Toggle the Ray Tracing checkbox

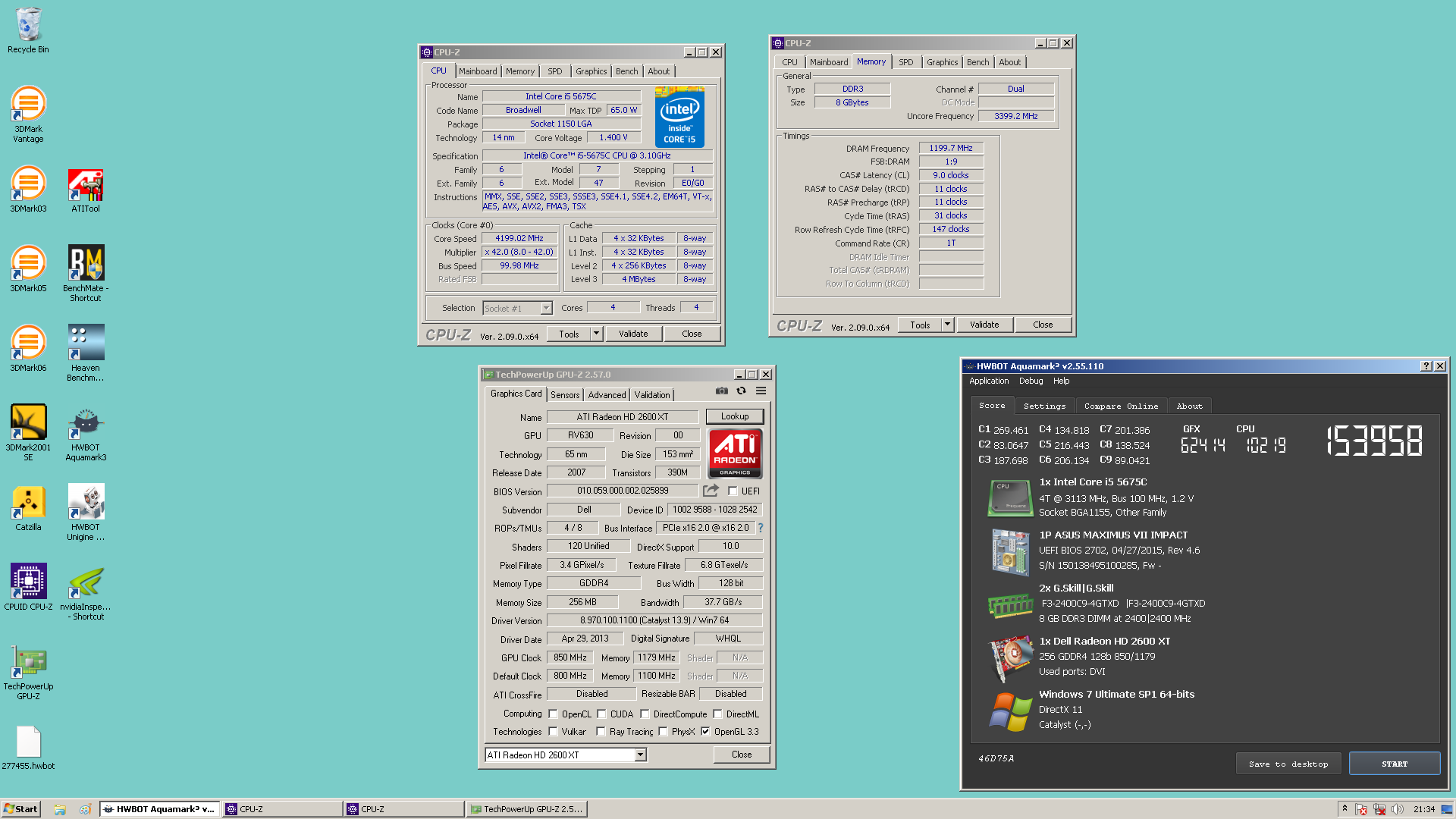coord(601,732)
